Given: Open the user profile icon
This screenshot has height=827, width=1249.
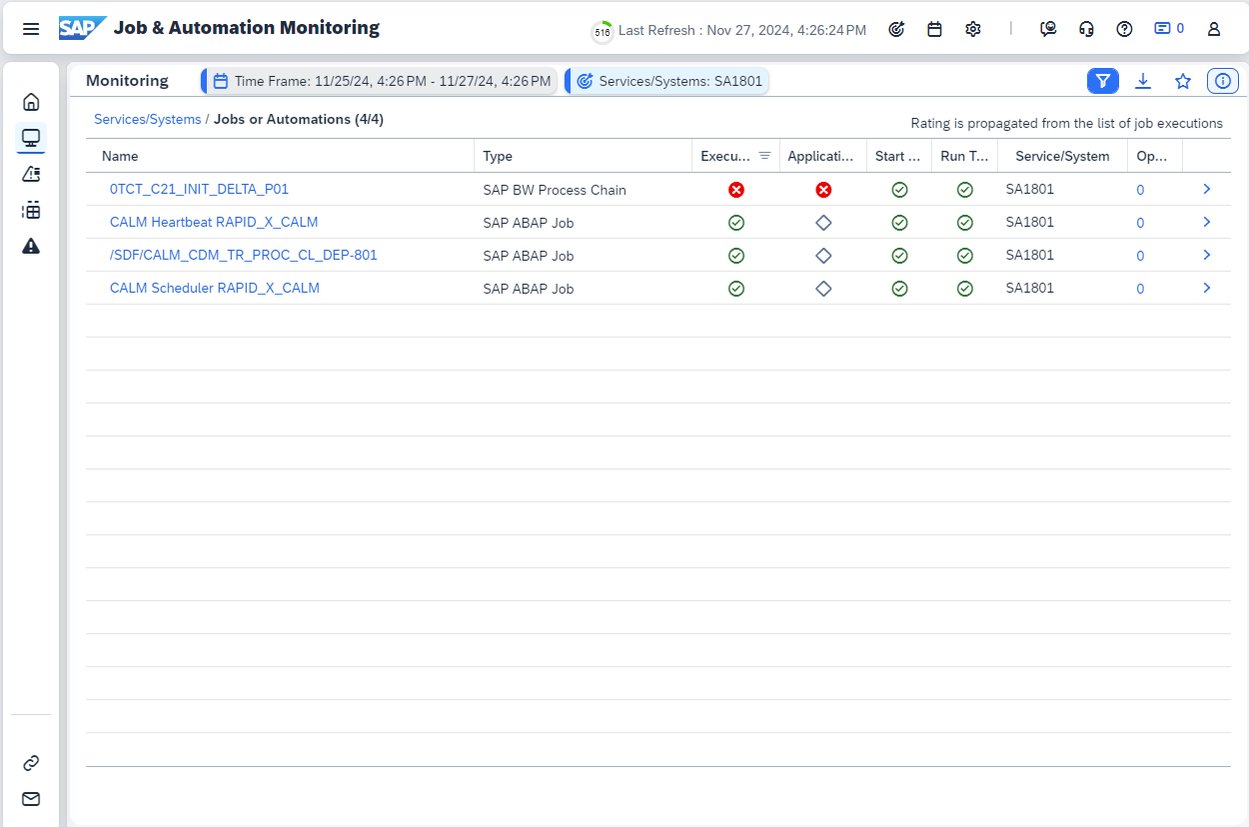Looking at the screenshot, I should [x=1214, y=29].
